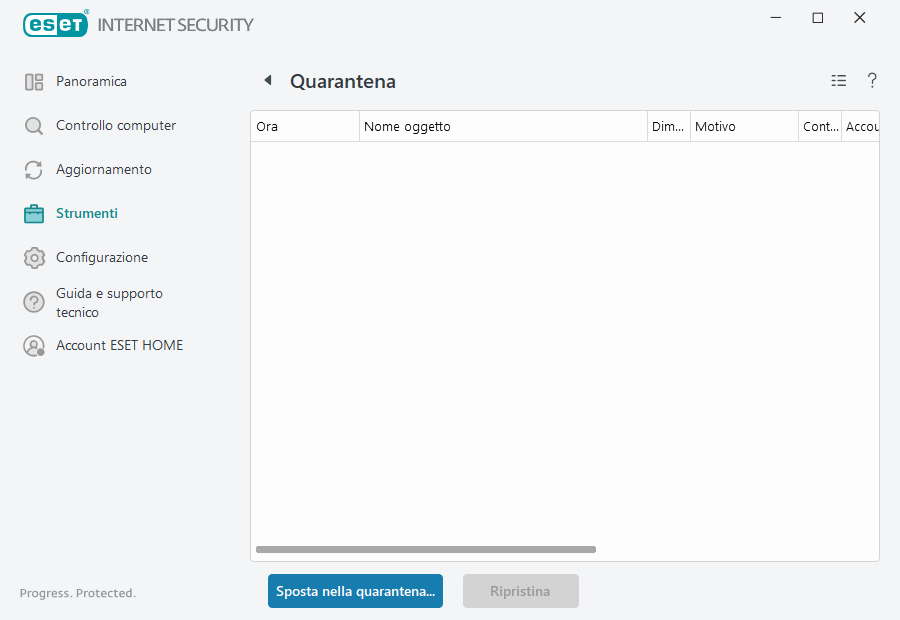Screen dimensions: 900x620
Task: Navigate back using the arrow beside Quarantena
Action: click(267, 79)
